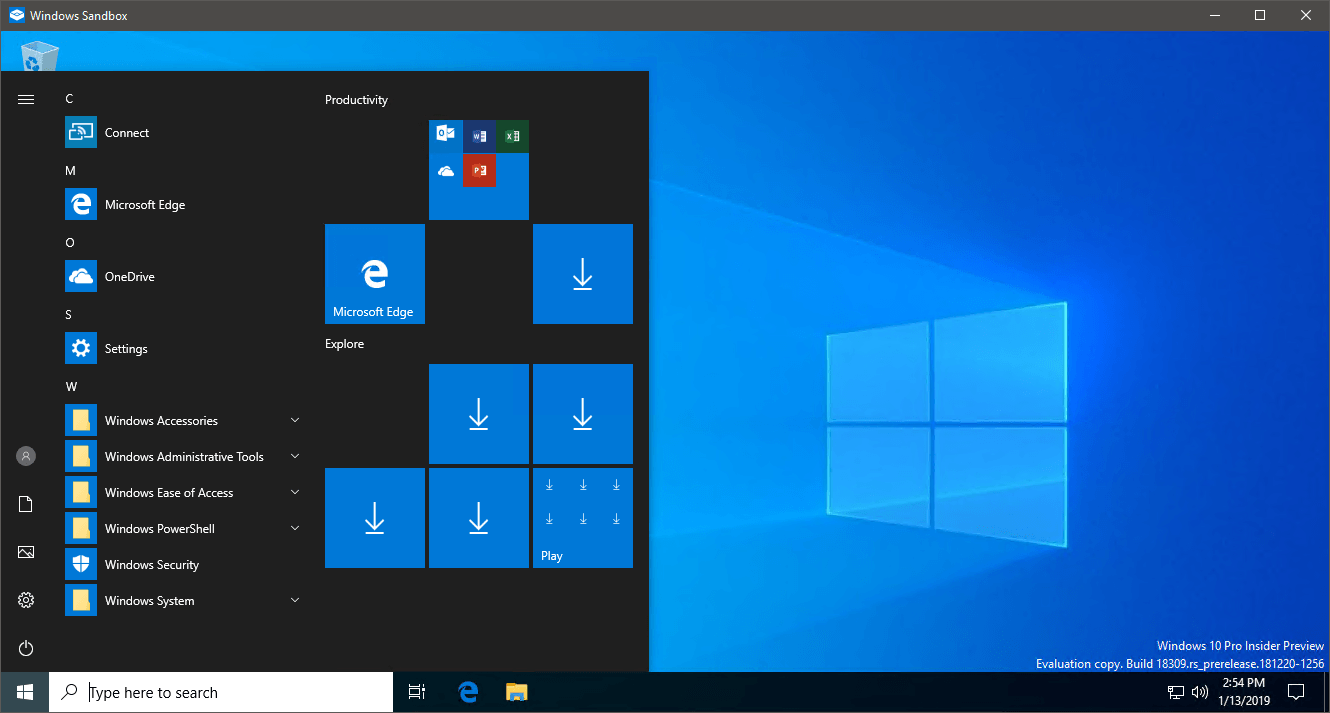
Task: Click the letter S section header
Action: (69, 314)
